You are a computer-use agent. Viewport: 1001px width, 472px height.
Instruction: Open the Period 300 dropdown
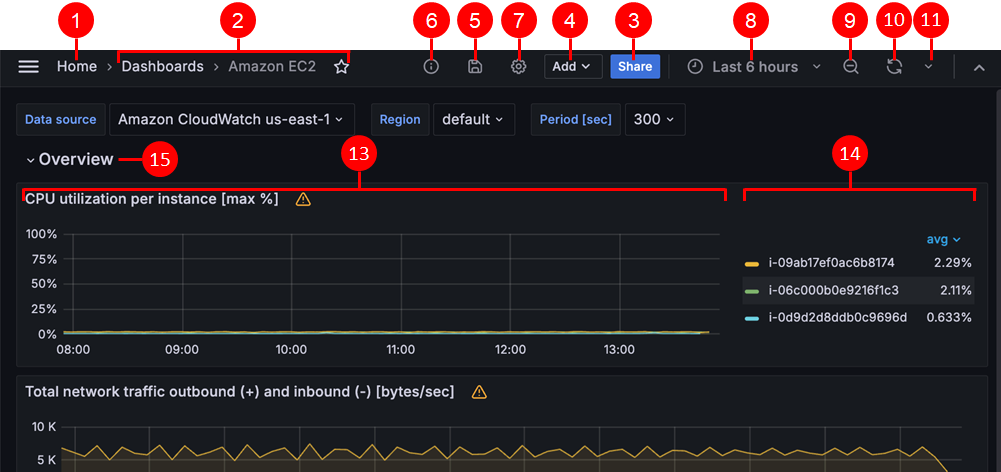[654, 119]
